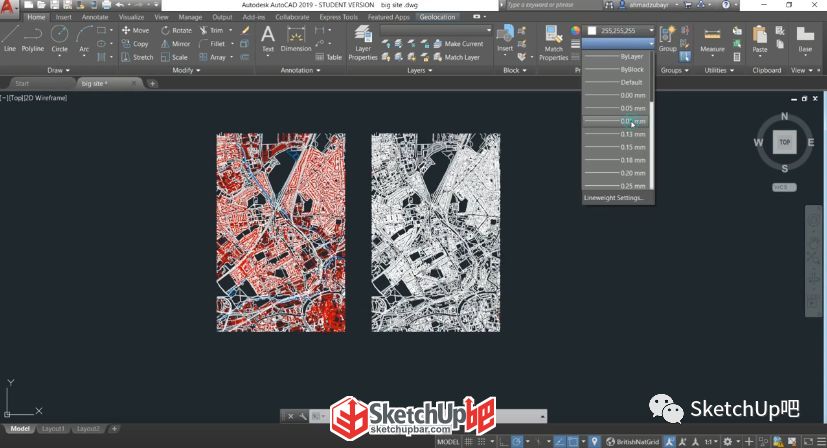Choose 0.13 mm lineweight

[616, 134]
